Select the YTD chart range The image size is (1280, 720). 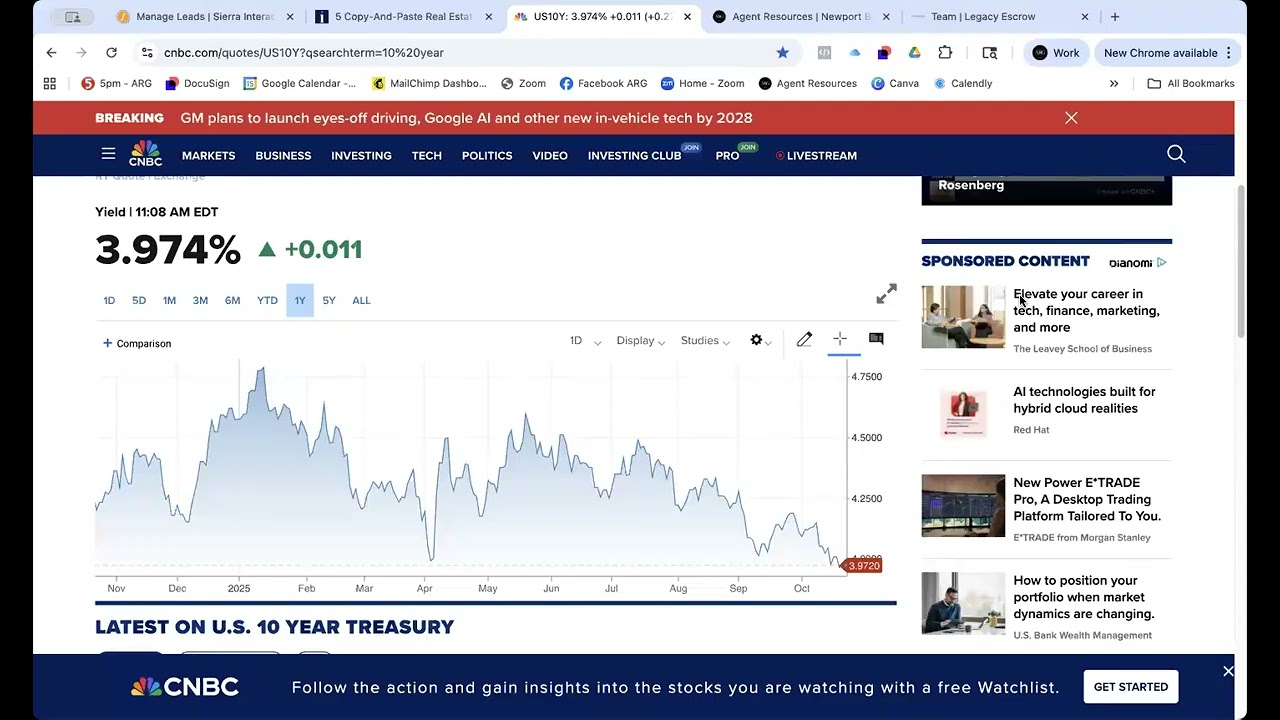[x=267, y=300]
